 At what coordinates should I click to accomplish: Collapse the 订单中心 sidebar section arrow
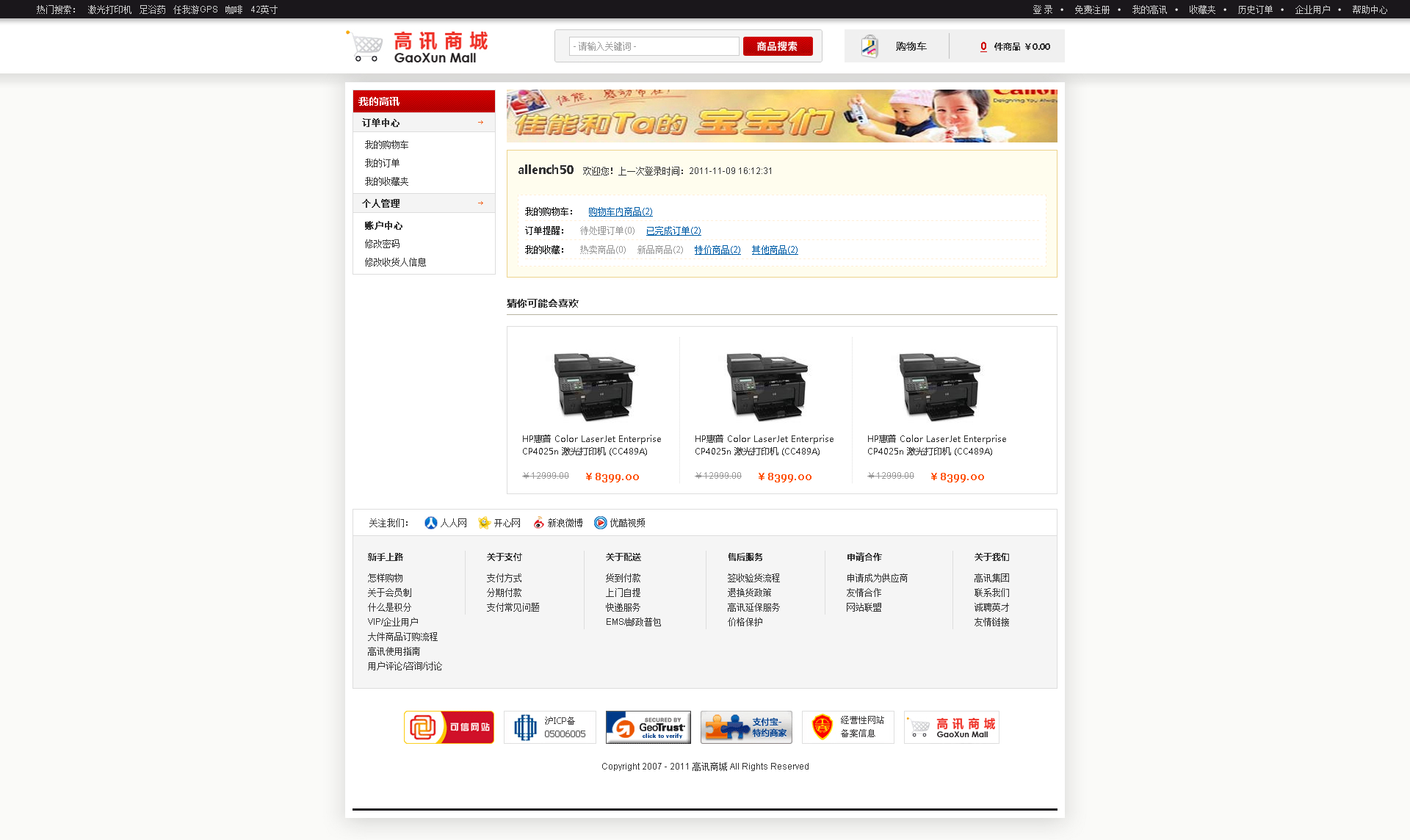tap(481, 123)
